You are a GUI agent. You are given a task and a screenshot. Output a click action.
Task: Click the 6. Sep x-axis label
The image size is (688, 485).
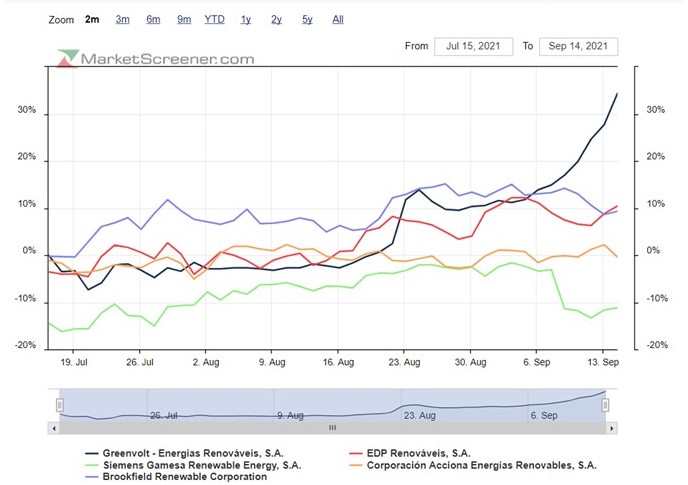(536, 363)
